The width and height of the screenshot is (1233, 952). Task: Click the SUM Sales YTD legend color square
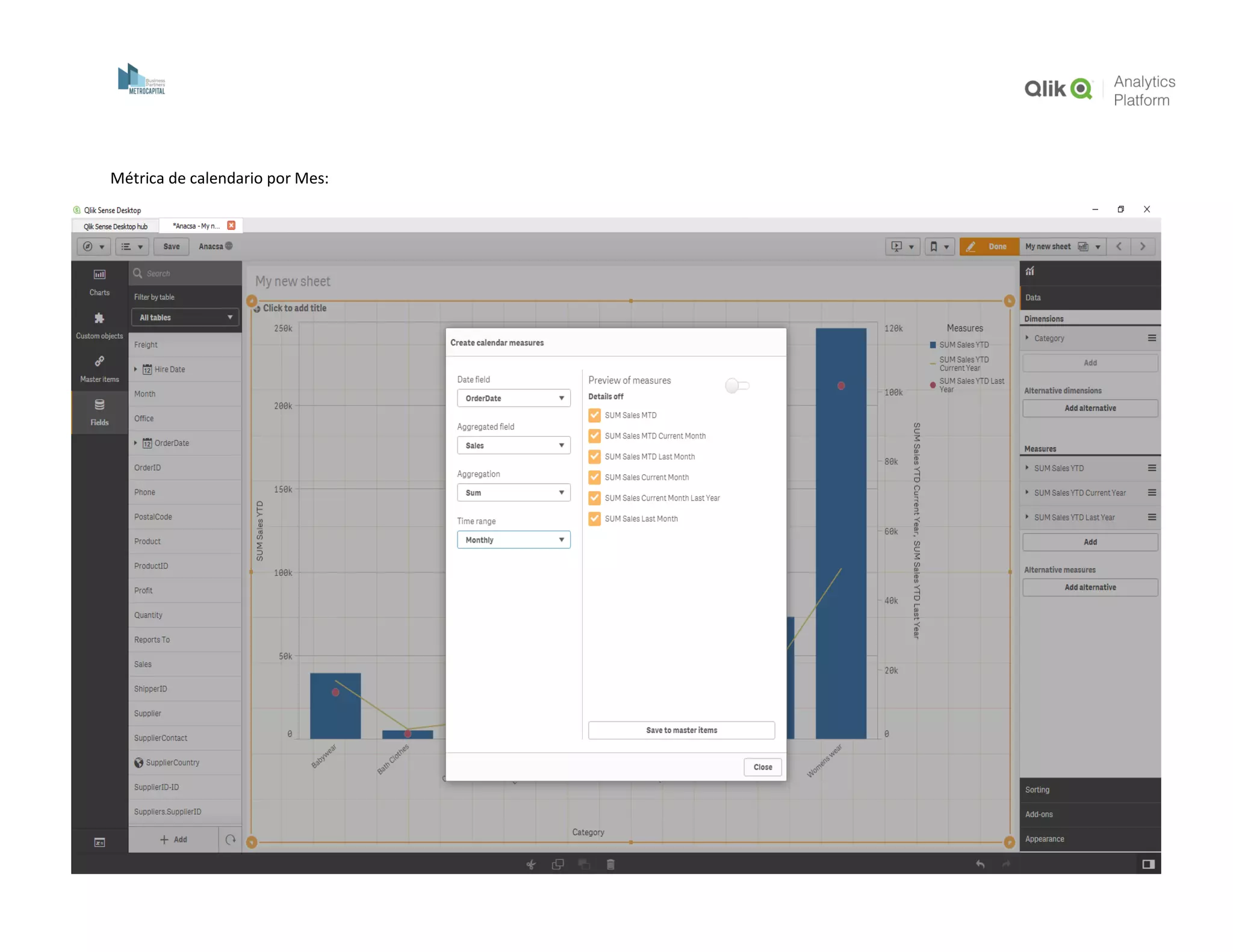[x=933, y=345]
